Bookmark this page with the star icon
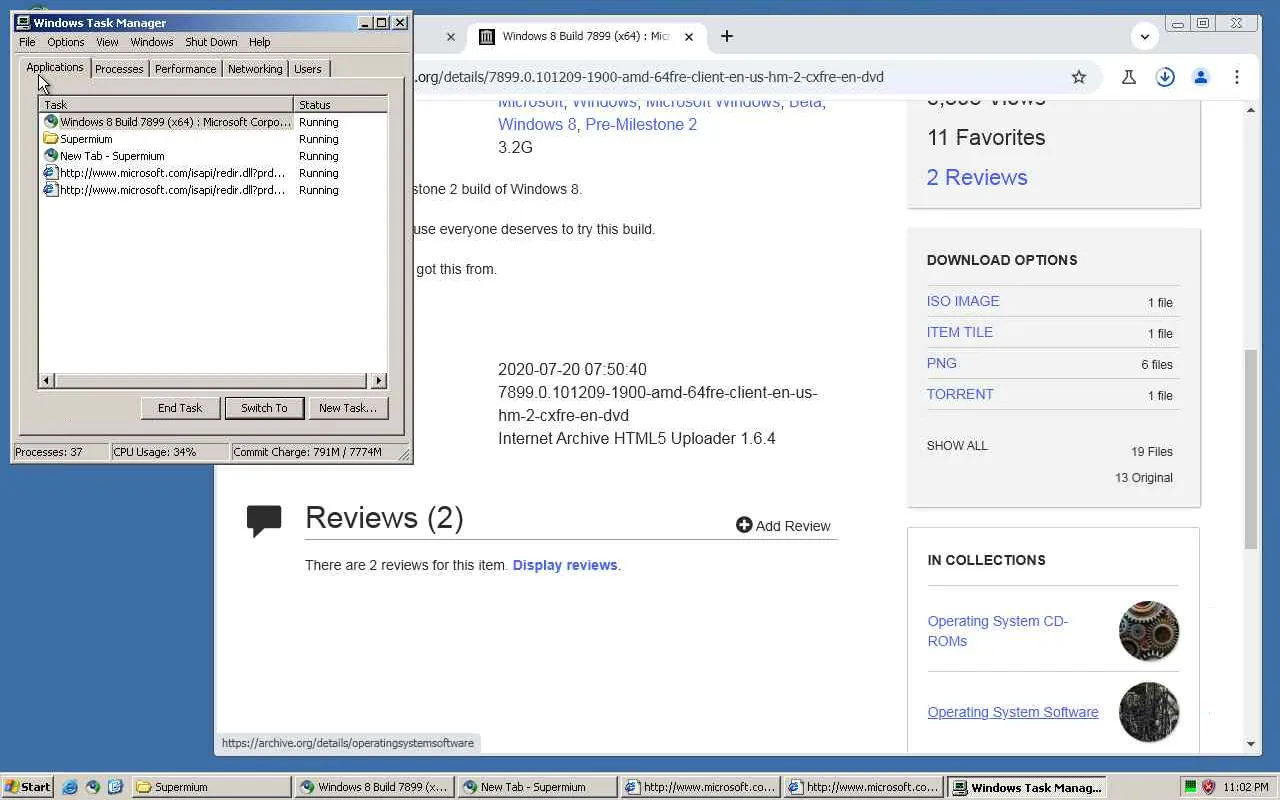The image size is (1280, 800). click(x=1079, y=77)
